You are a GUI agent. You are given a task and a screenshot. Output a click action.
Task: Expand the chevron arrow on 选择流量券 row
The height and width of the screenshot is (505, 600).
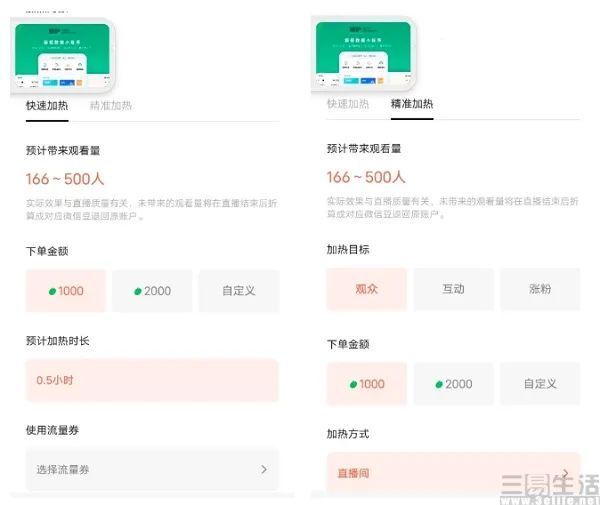264,469
